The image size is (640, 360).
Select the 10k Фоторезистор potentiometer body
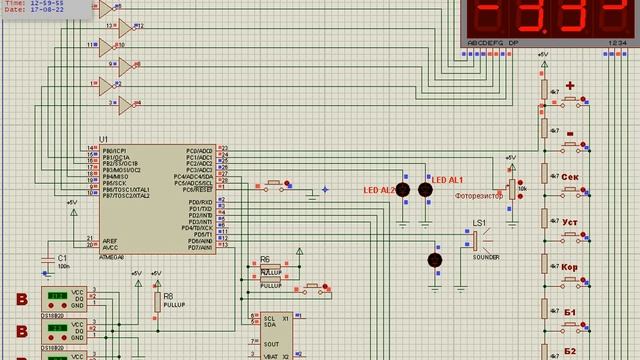pos(512,189)
